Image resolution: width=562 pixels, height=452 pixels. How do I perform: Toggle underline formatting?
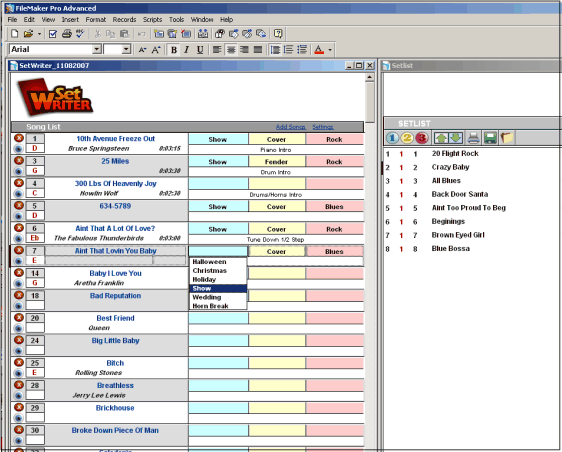(x=200, y=50)
